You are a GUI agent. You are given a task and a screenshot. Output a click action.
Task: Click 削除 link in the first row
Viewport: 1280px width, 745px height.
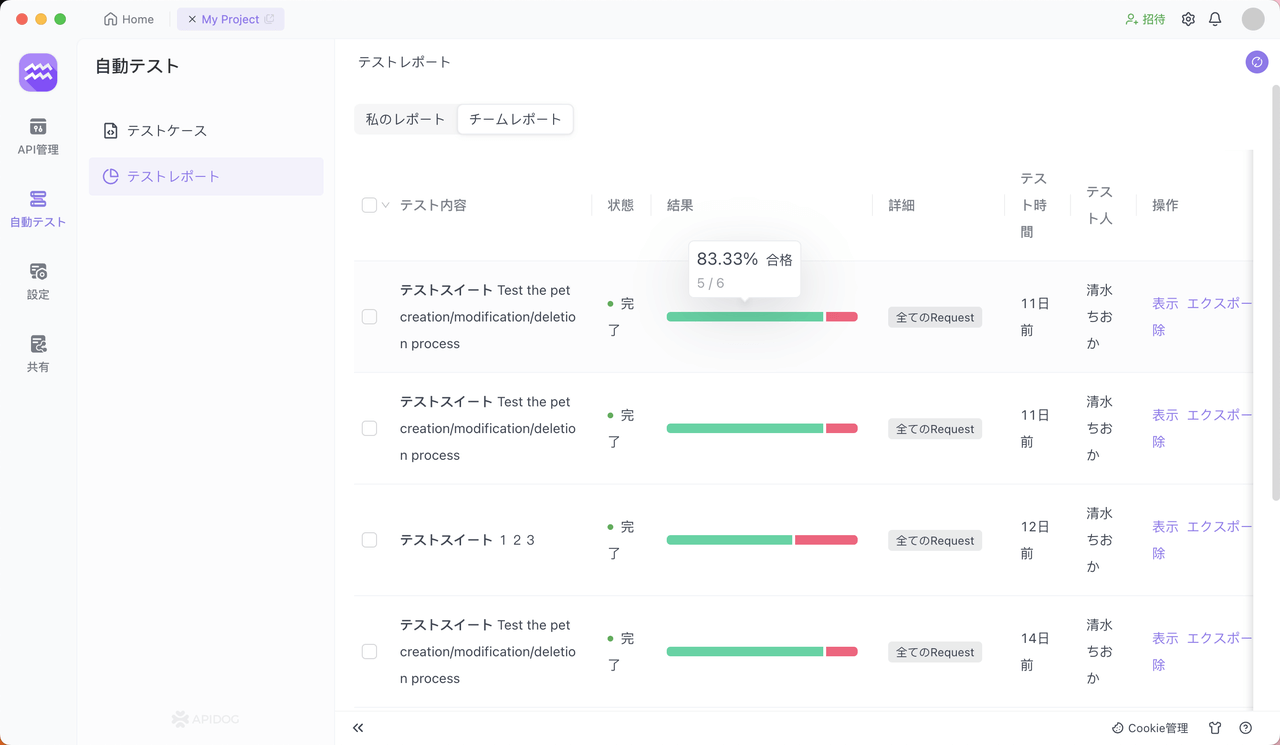1159,330
